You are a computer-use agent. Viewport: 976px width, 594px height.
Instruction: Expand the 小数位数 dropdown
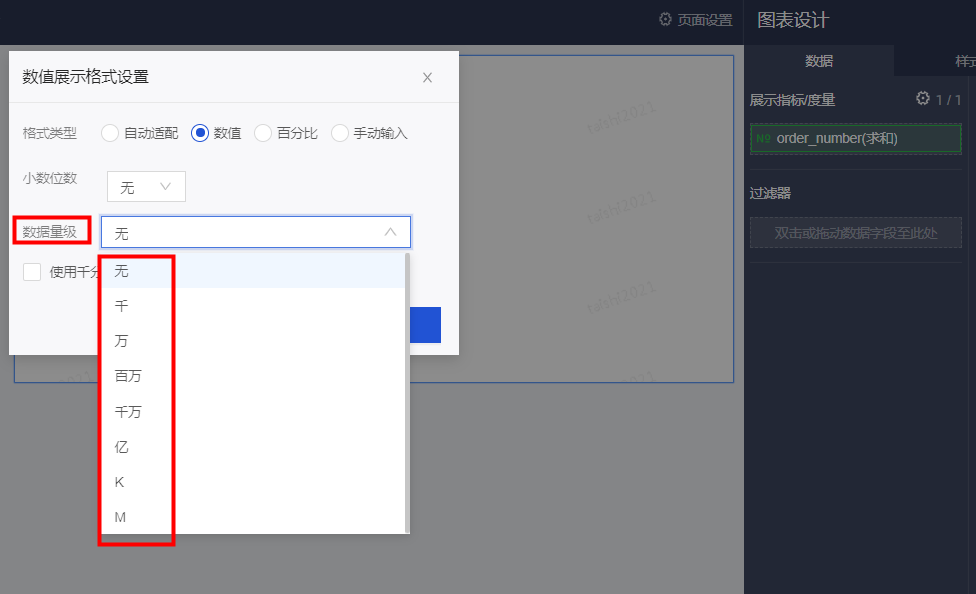point(146,187)
